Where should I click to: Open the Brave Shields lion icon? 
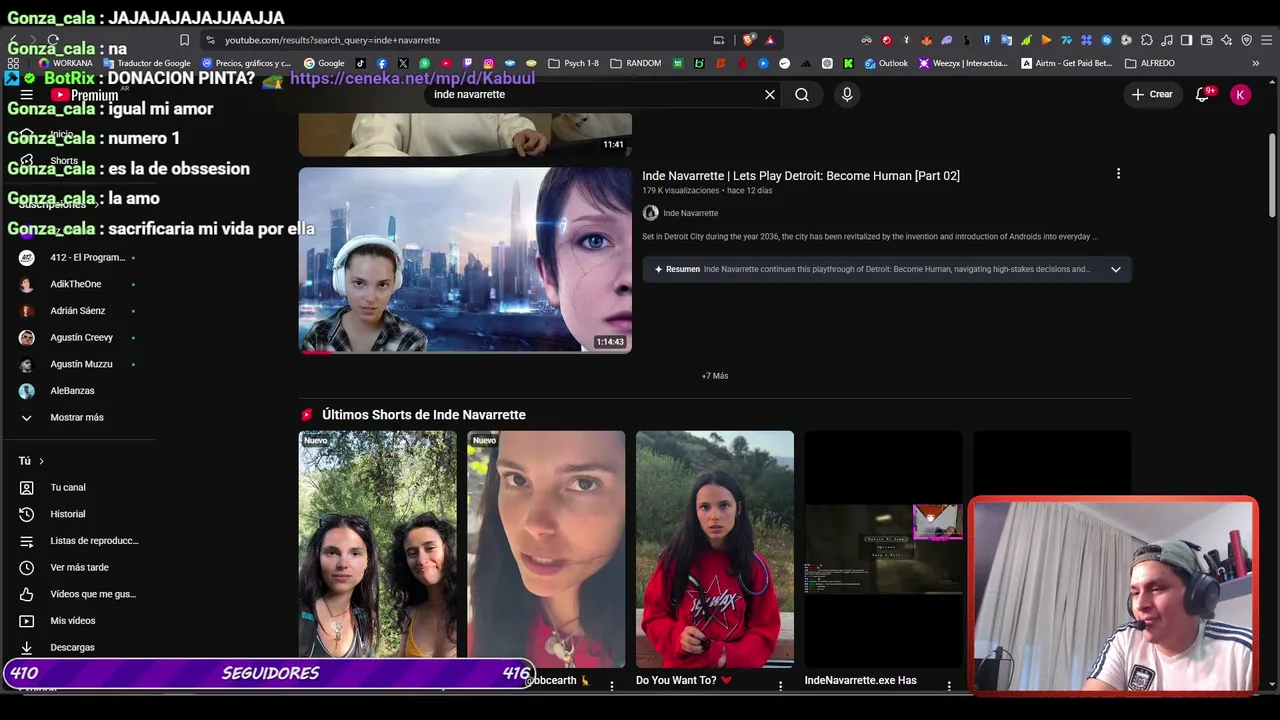748,40
